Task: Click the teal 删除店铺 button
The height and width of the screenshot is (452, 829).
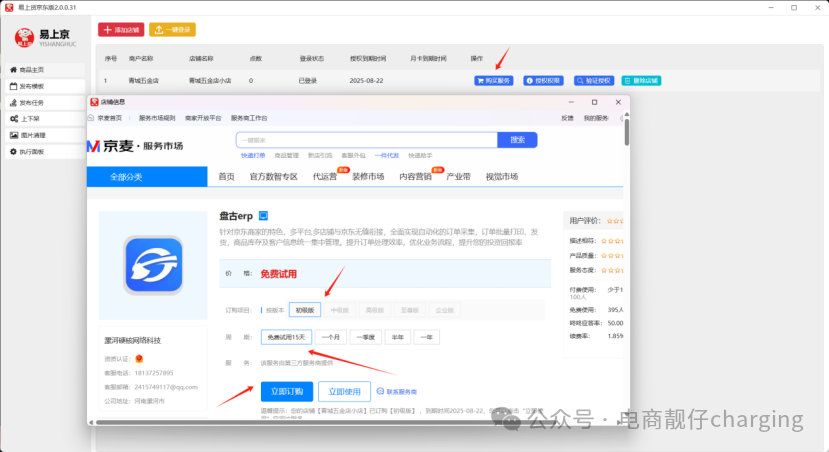Action: (641, 81)
